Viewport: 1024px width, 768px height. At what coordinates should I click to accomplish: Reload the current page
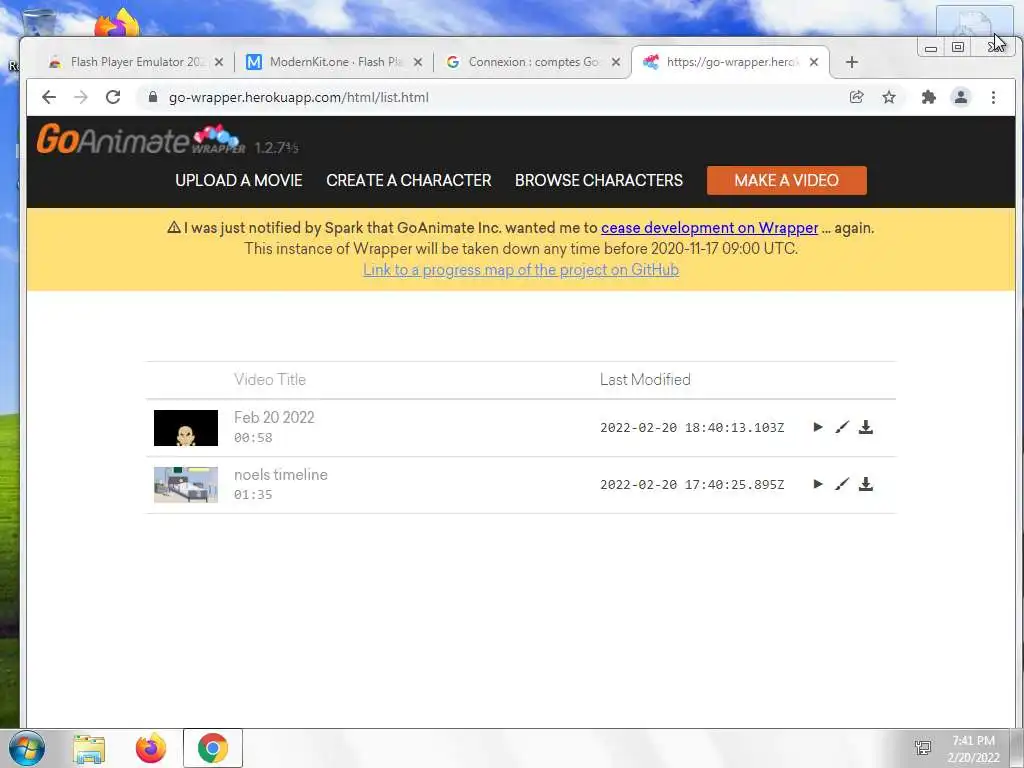pyautogui.click(x=113, y=97)
